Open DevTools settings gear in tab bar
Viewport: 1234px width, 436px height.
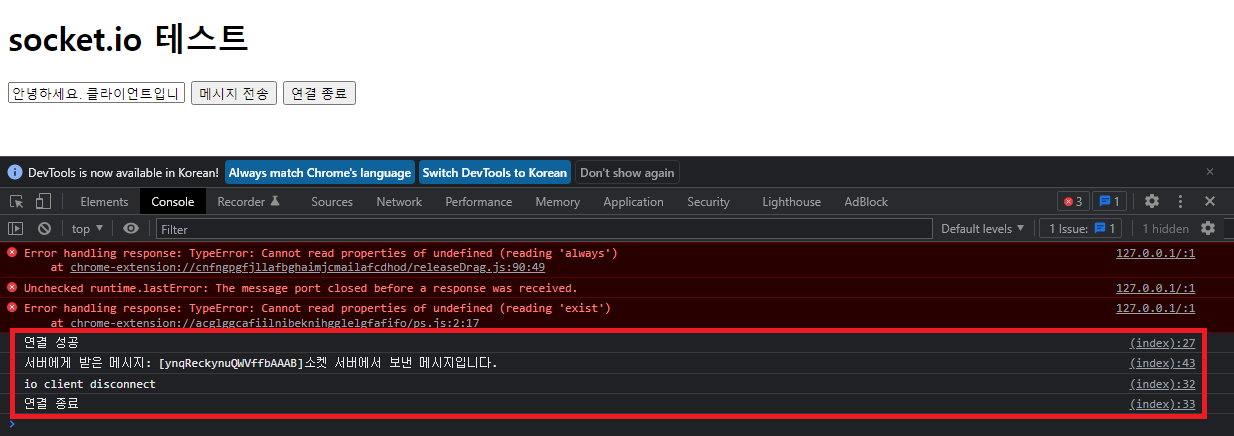[x=1152, y=201]
